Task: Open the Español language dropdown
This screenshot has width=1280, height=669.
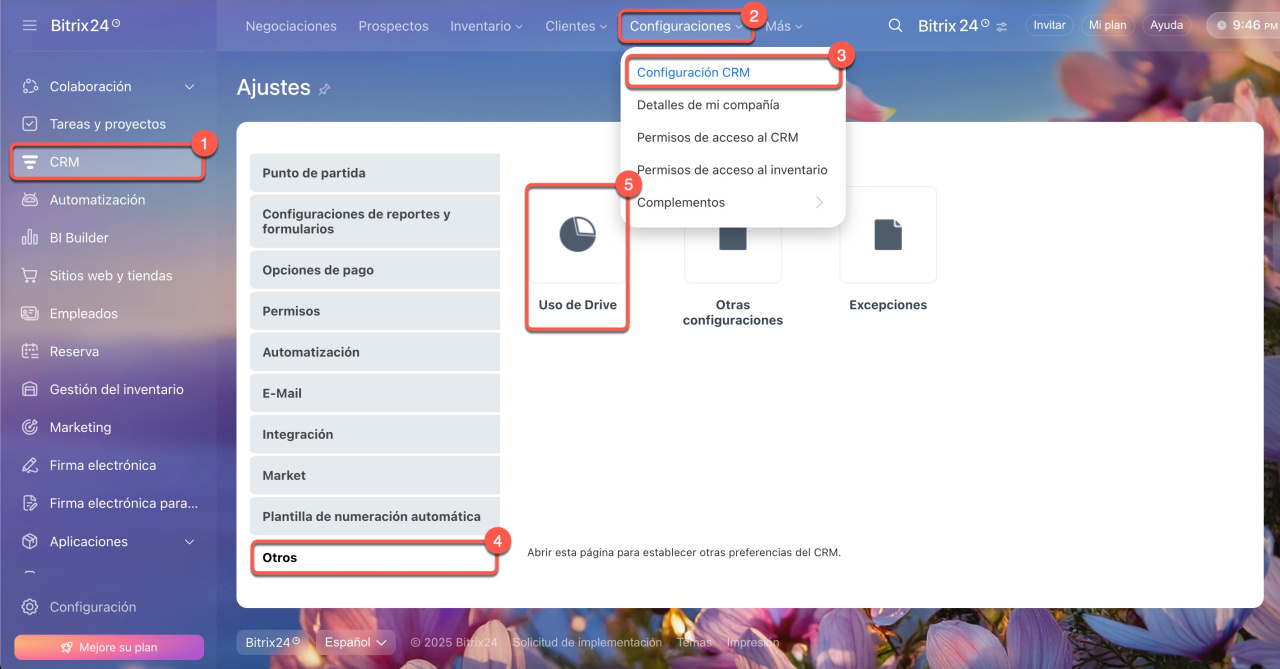Action: pyautogui.click(x=355, y=642)
